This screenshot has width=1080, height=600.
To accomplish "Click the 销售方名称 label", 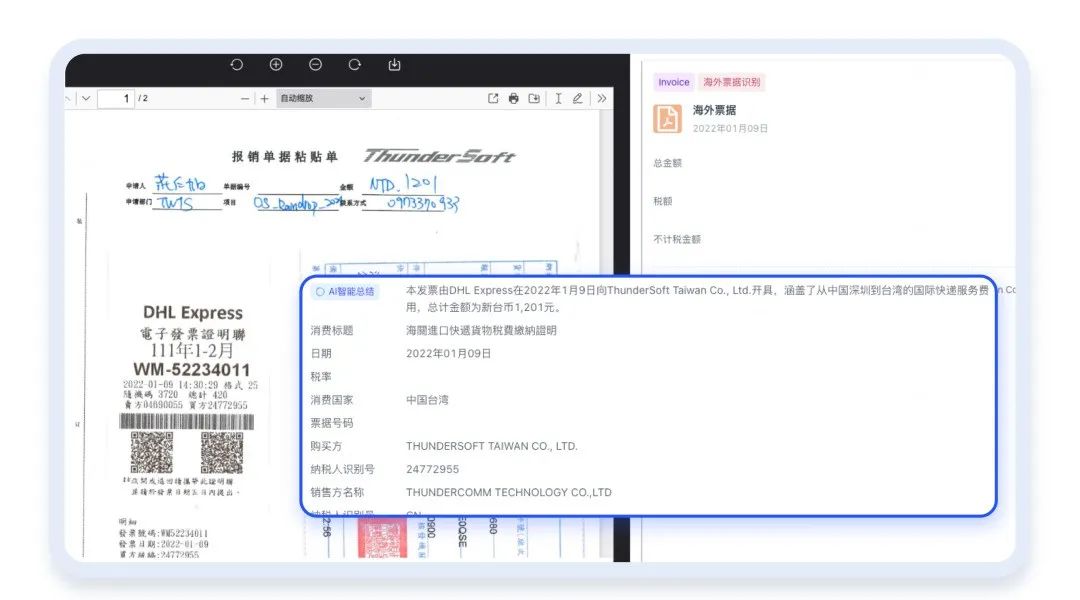I will pos(337,492).
